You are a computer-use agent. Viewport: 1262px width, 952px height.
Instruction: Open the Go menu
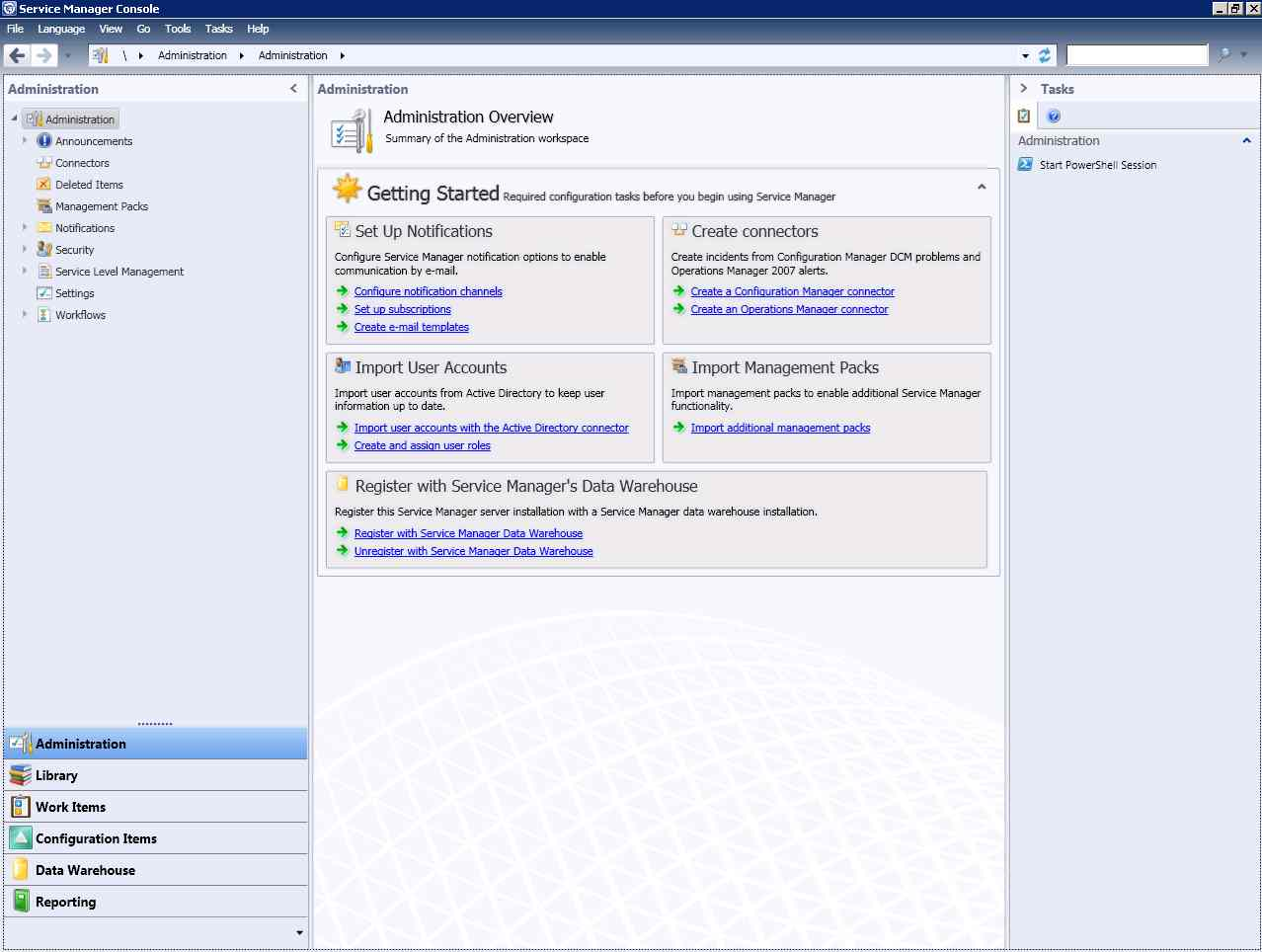coord(144,29)
